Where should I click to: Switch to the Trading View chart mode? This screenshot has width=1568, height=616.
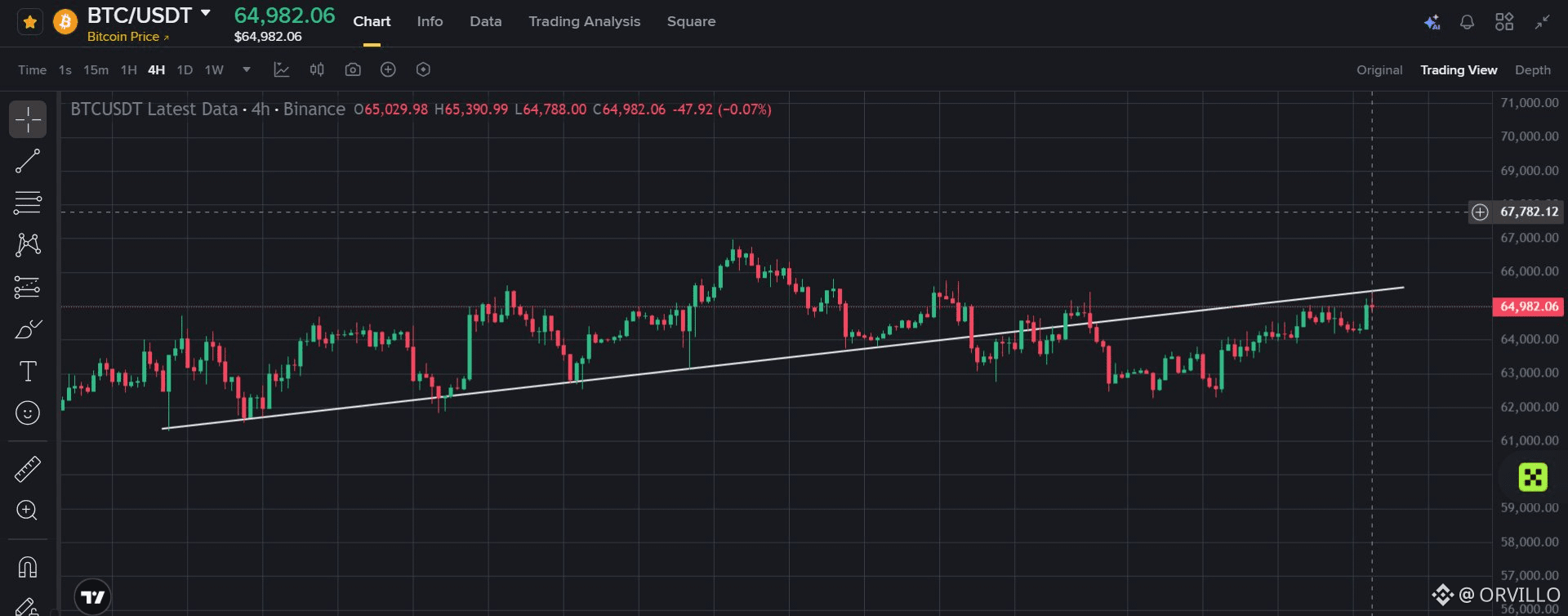pyautogui.click(x=1459, y=70)
